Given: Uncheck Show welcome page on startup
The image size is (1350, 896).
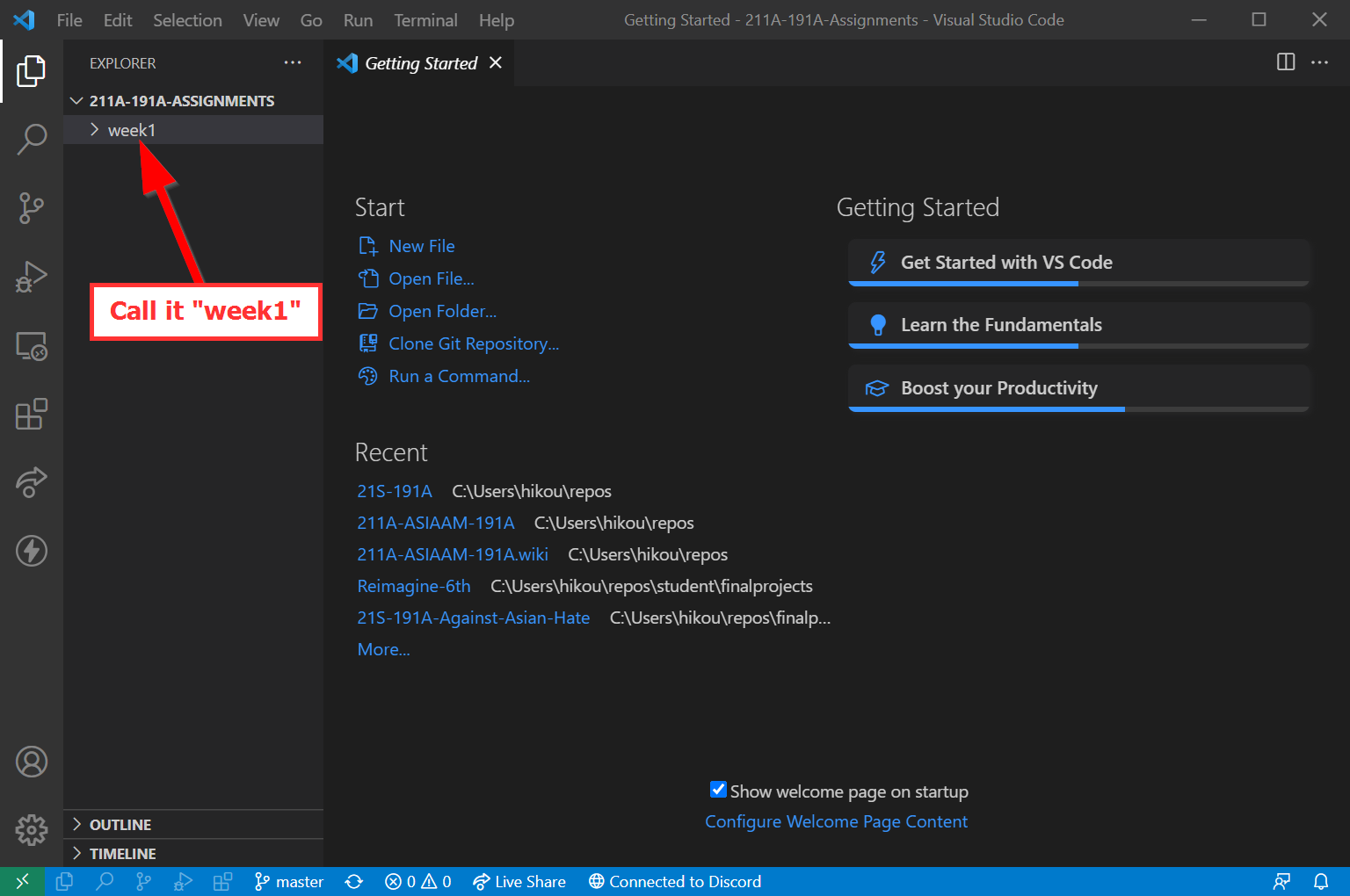Looking at the screenshot, I should (718, 790).
